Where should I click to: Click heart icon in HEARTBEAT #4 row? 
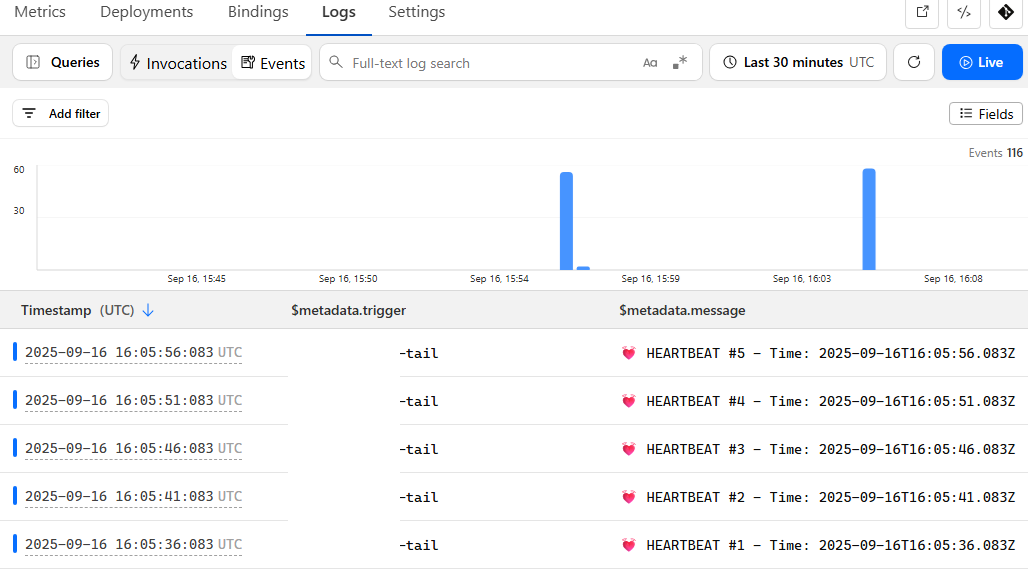point(629,401)
